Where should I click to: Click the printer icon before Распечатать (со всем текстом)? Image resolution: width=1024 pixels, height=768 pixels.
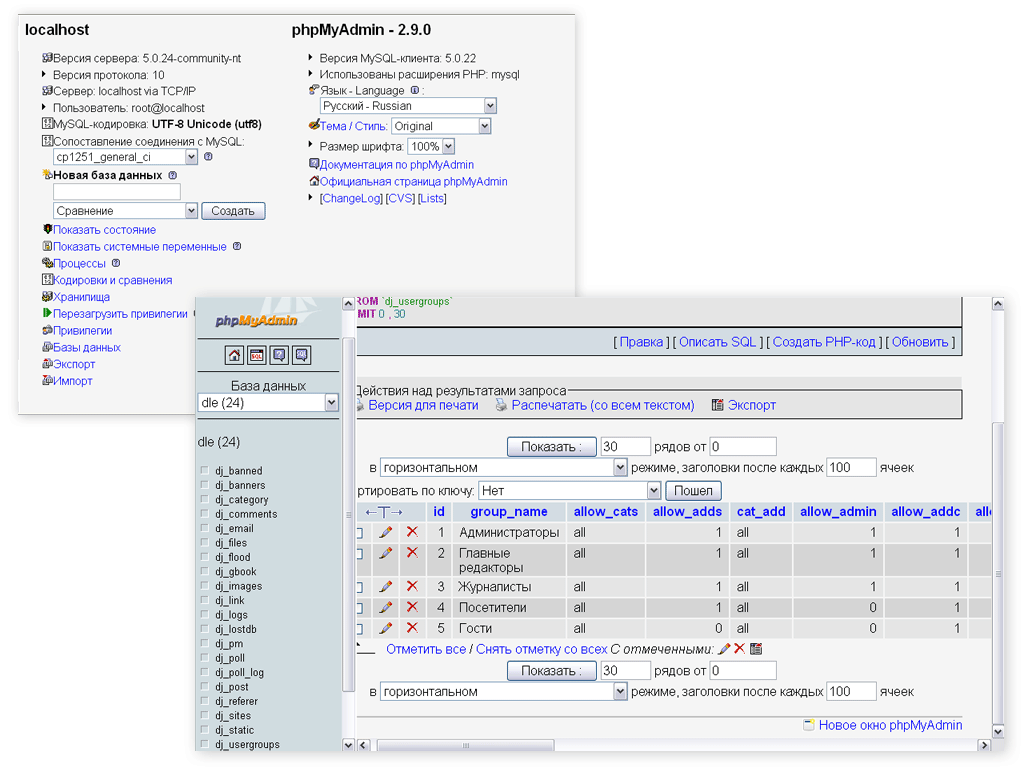pos(501,406)
